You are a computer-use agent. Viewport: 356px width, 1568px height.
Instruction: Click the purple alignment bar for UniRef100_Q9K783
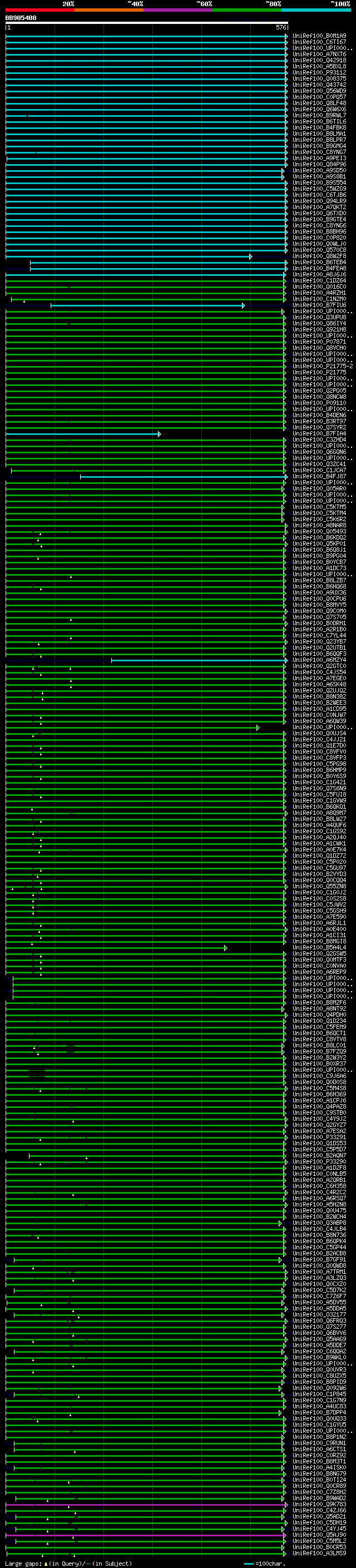pyautogui.click(x=147, y=1504)
